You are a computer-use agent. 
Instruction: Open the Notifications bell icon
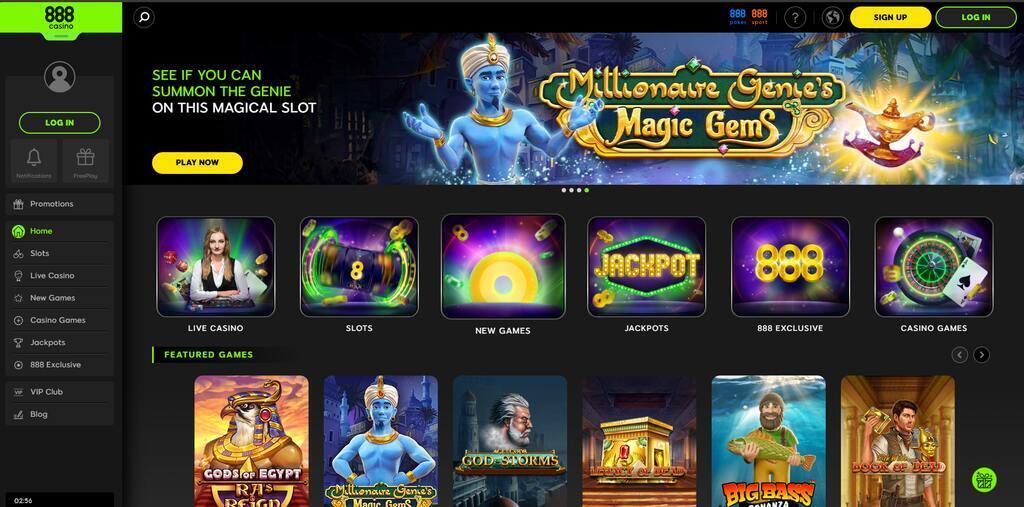coord(34,161)
